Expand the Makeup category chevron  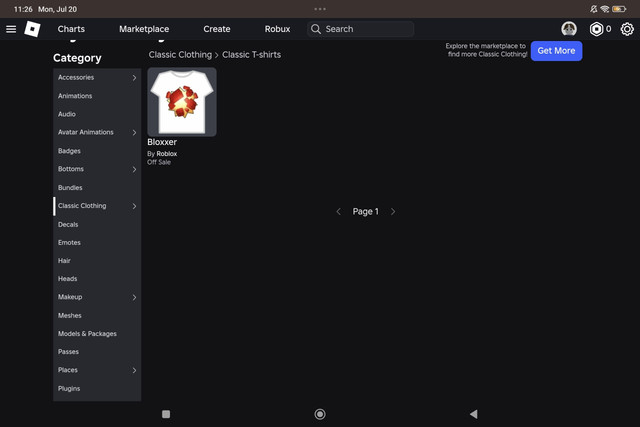(x=134, y=297)
